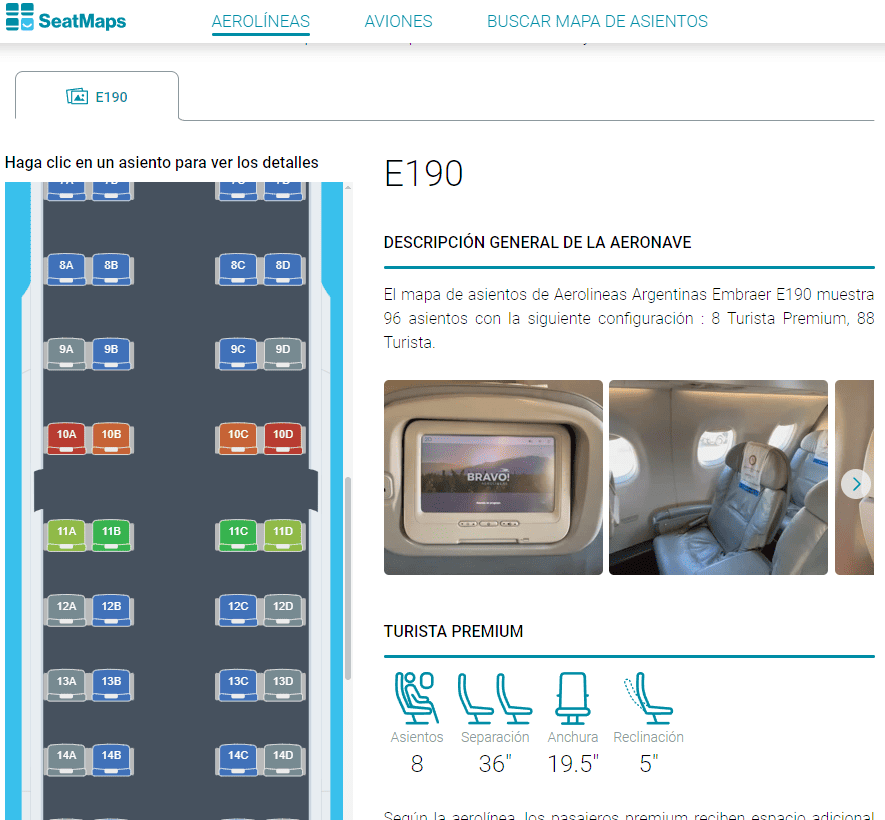Open the AEROLÍNEAS menu

[261, 21]
